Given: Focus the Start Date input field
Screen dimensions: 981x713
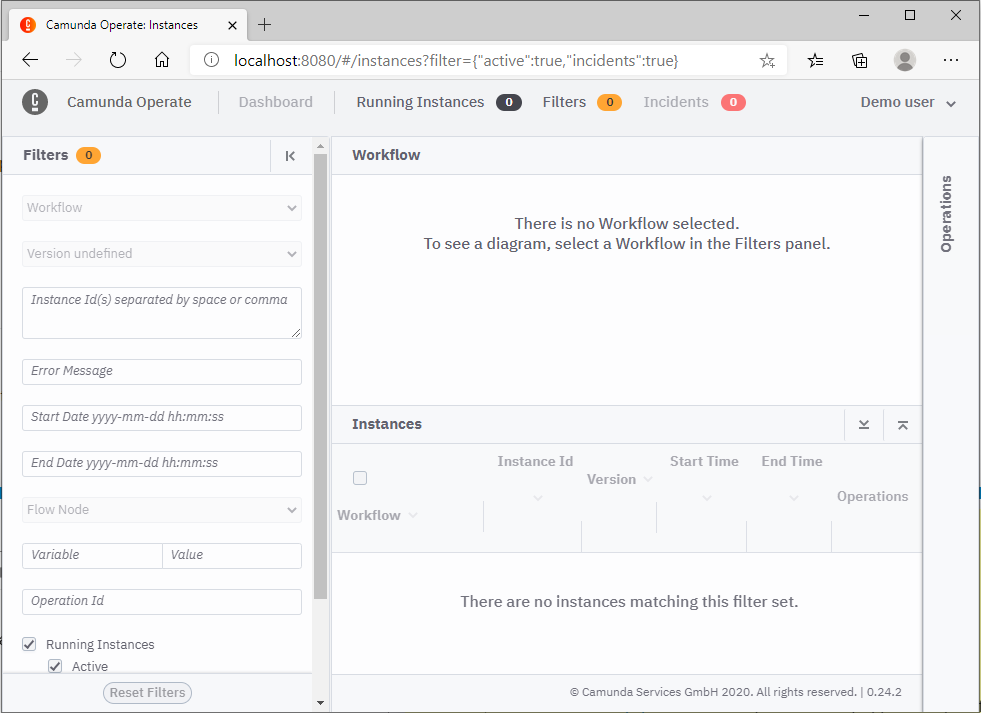Looking at the screenshot, I should pos(162,418).
